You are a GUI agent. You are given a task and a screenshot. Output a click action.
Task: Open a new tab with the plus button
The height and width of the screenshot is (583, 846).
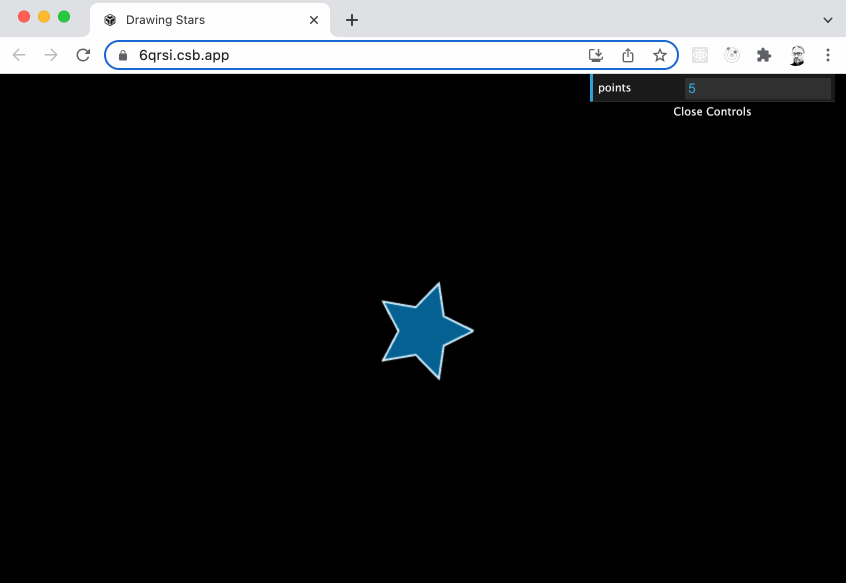(352, 20)
